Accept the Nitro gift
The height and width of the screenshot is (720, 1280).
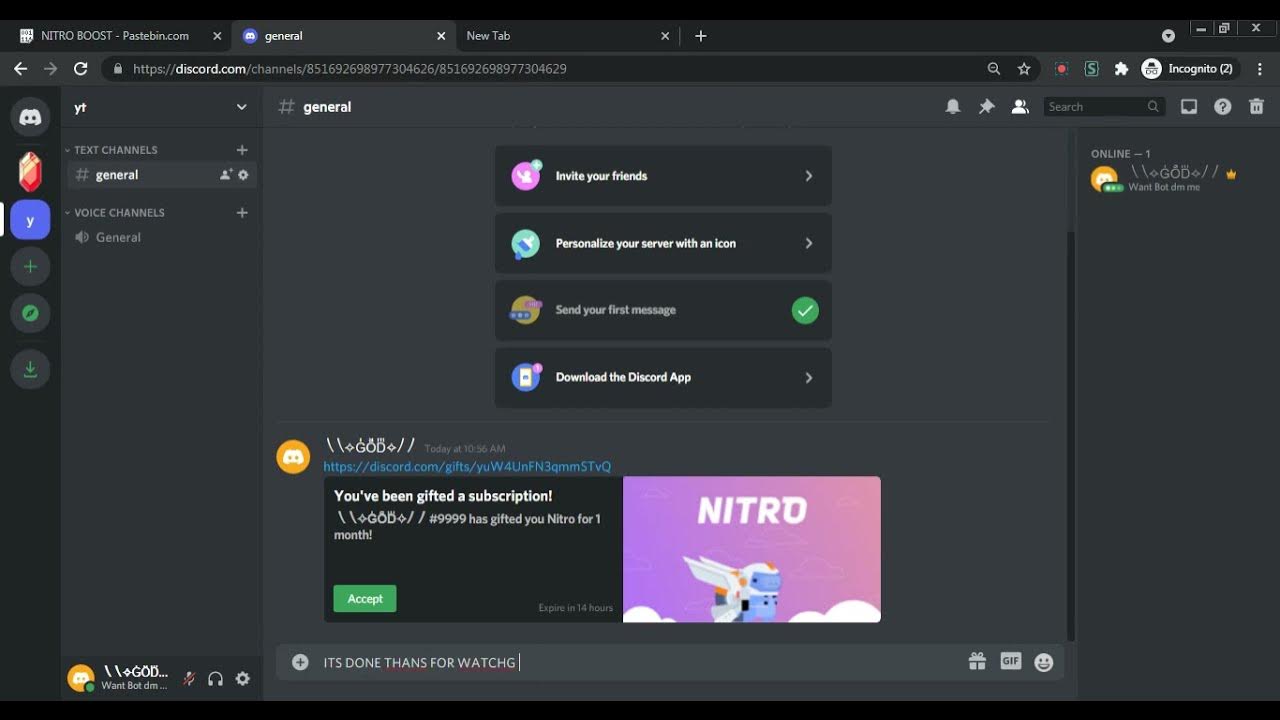[365, 599]
